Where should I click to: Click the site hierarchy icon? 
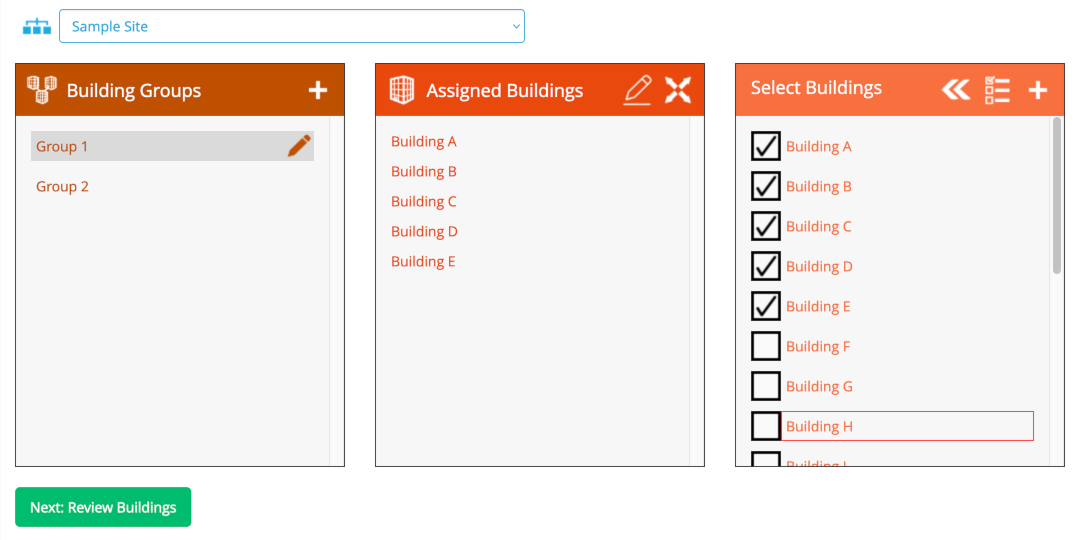[x=37, y=26]
